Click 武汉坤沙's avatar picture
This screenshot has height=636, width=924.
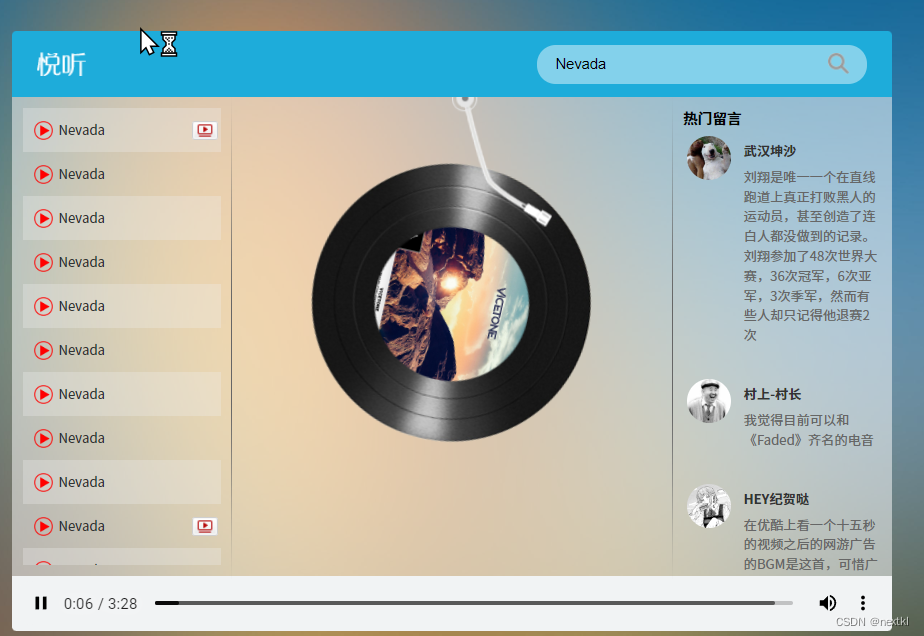point(708,158)
